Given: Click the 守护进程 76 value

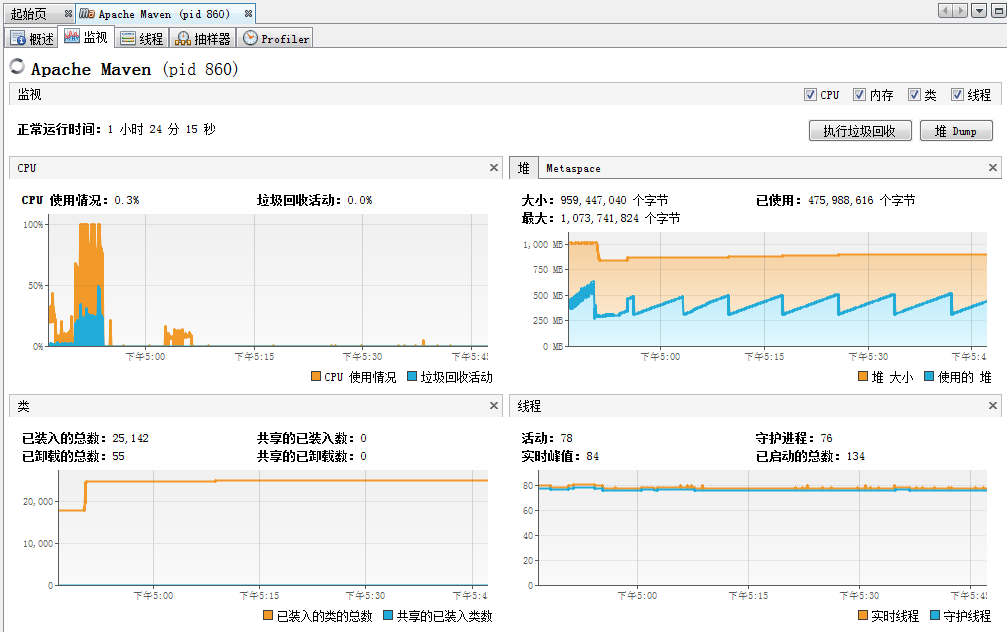Looking at the screenshot, I should (827, 438).
